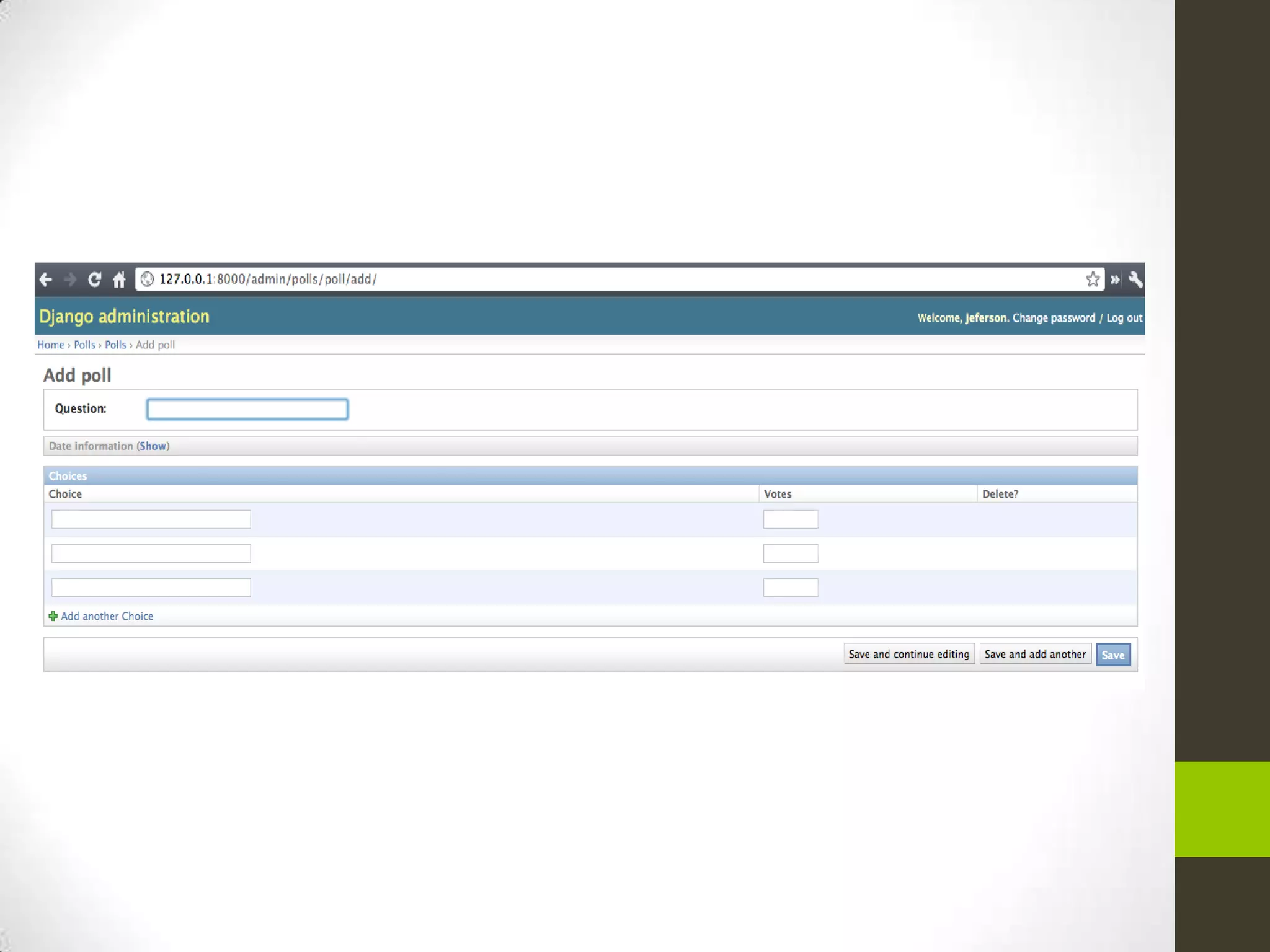
Task: Reload the page with refresh icon
Action: click(x=94, y=280)
